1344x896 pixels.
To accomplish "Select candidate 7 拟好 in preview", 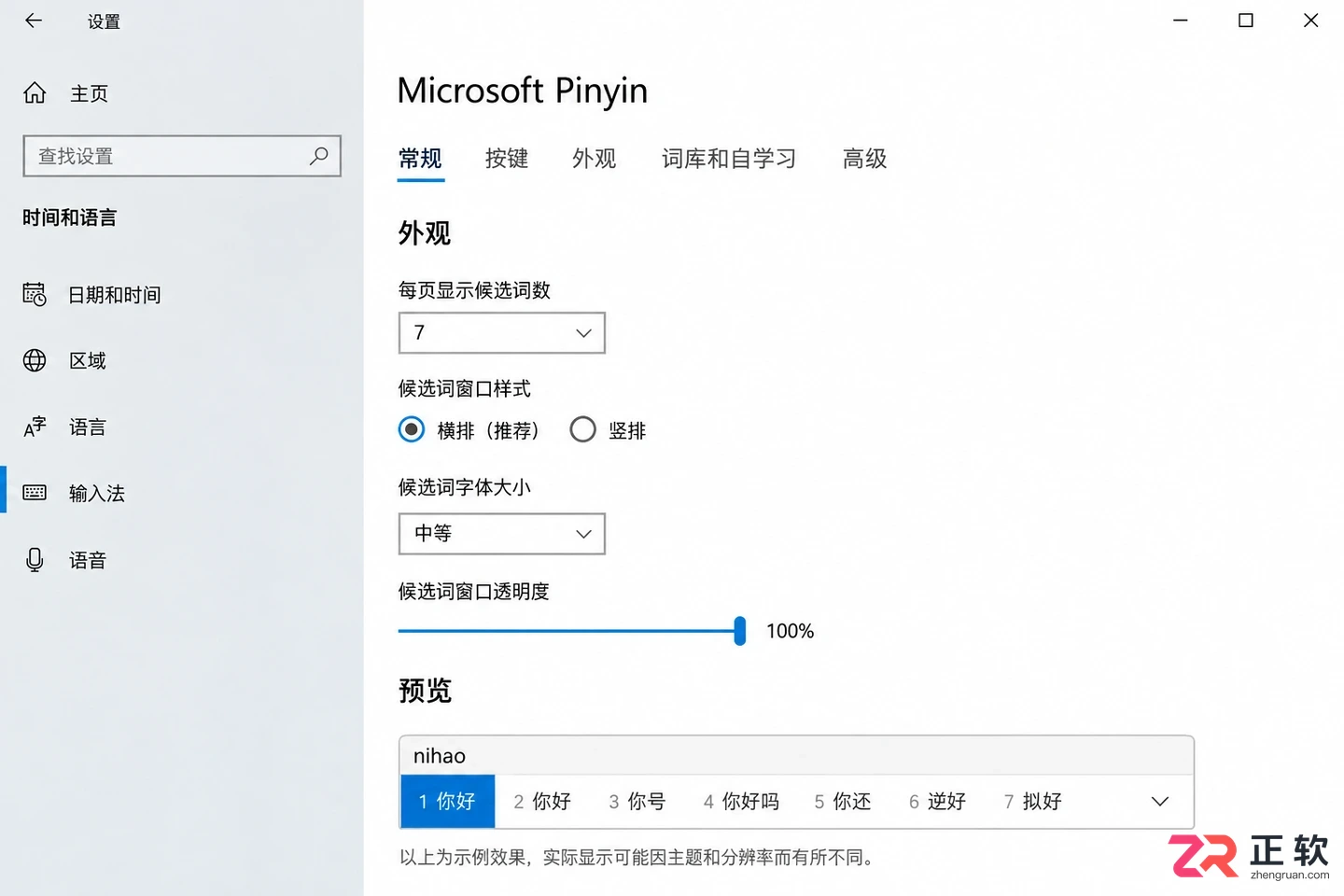I will pos(1033,802).
